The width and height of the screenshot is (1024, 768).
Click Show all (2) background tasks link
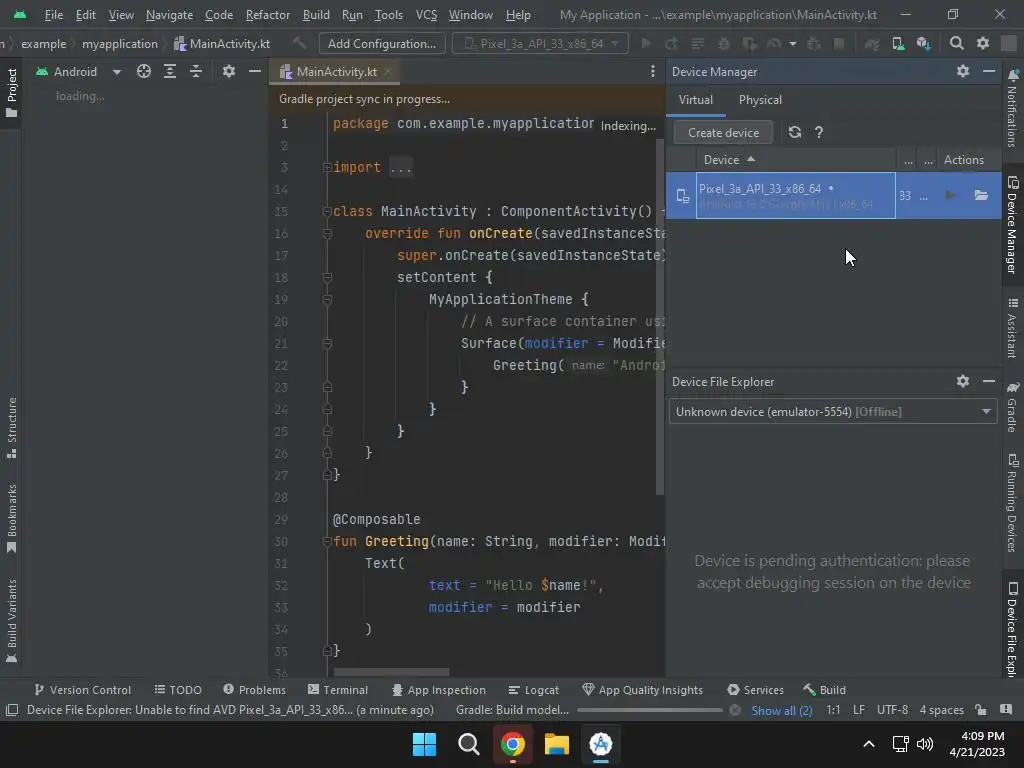[x=782, y=710]
